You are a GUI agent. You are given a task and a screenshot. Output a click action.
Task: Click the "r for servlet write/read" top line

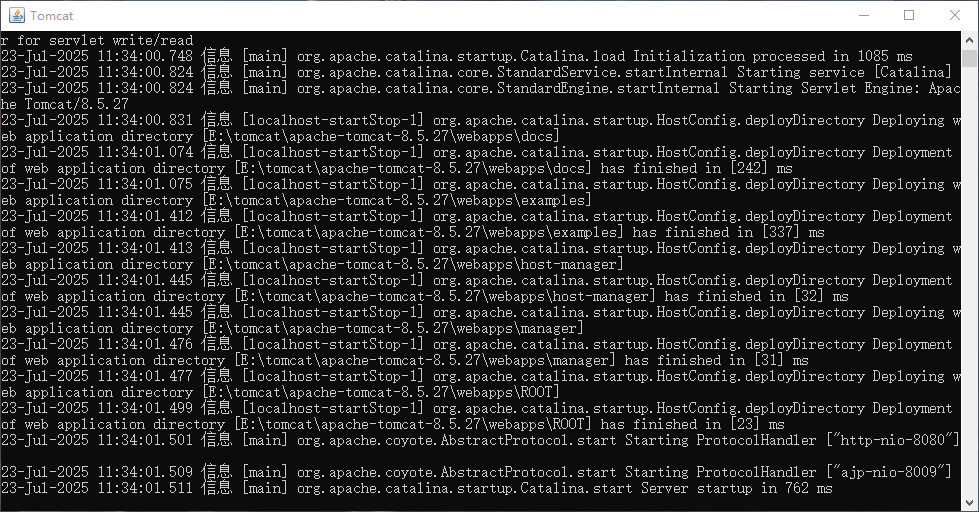[97, 41]
